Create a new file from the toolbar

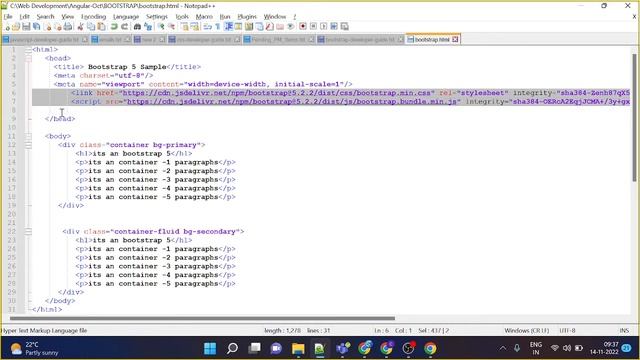point(7,27)
